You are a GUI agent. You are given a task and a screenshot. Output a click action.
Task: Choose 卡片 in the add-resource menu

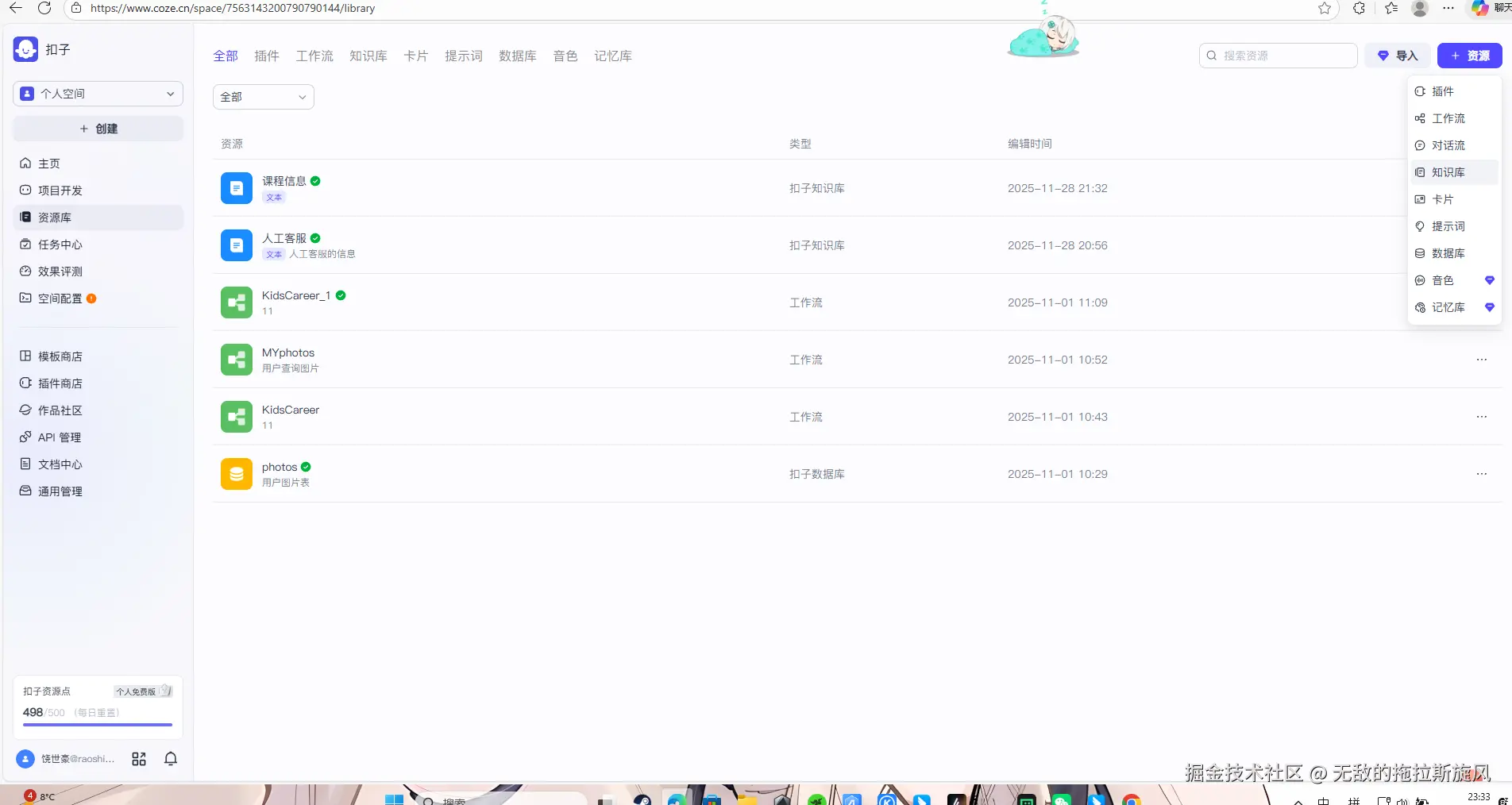1455,199
